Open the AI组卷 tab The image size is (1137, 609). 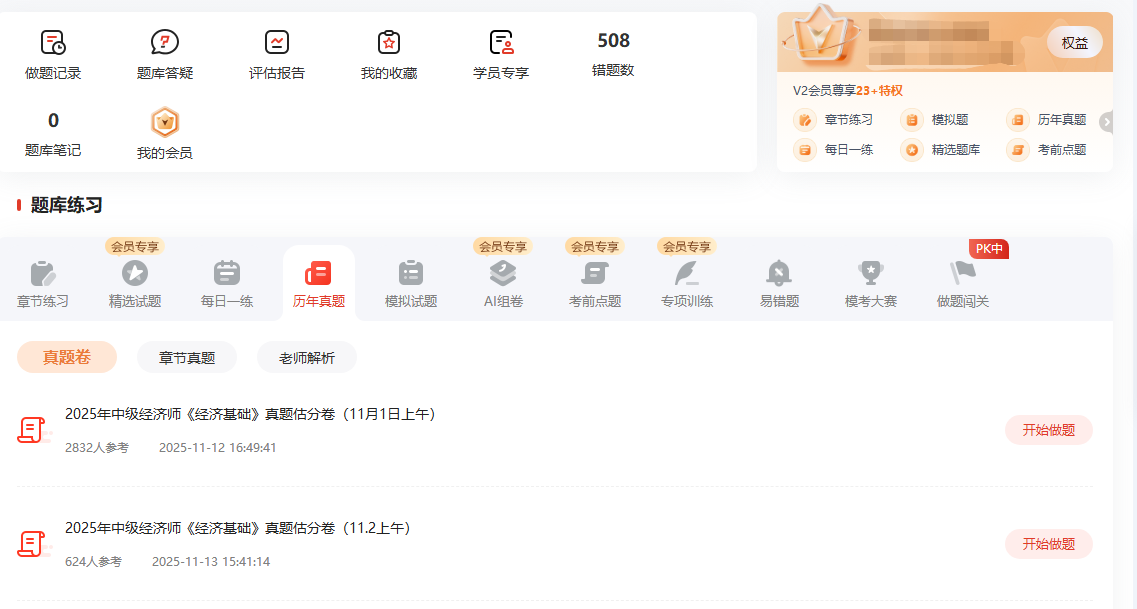503,283
